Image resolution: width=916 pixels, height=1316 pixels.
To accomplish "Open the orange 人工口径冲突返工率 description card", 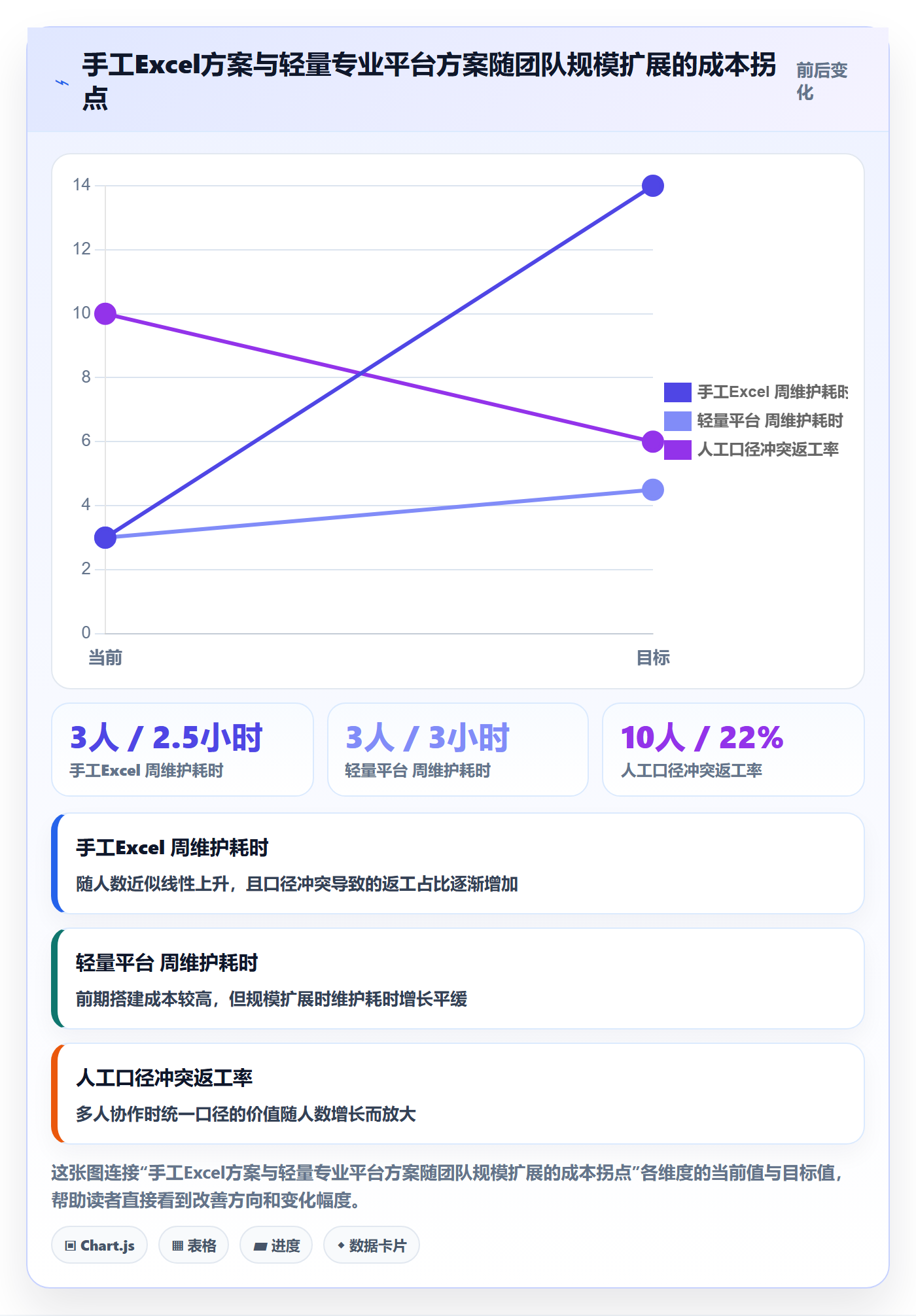I will [458, 1094].
